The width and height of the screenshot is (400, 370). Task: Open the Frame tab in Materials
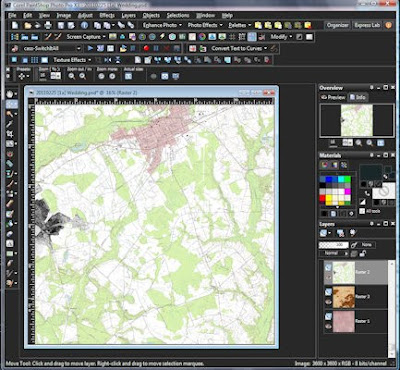324,165
